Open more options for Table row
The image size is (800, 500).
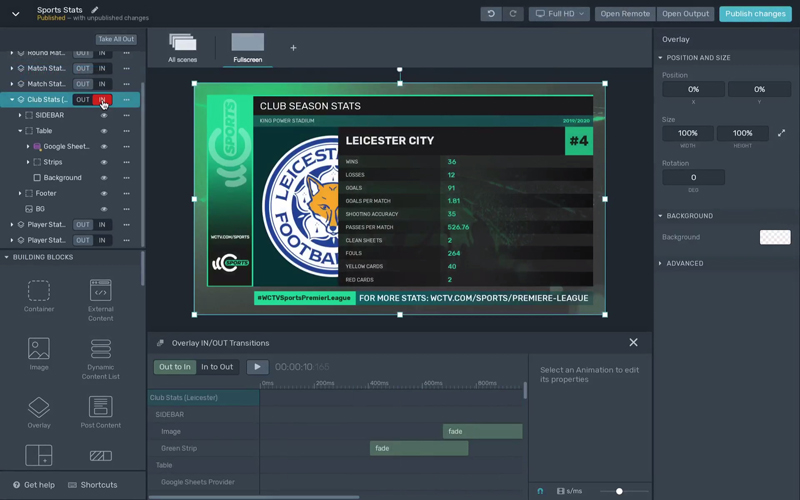[127, 131]
